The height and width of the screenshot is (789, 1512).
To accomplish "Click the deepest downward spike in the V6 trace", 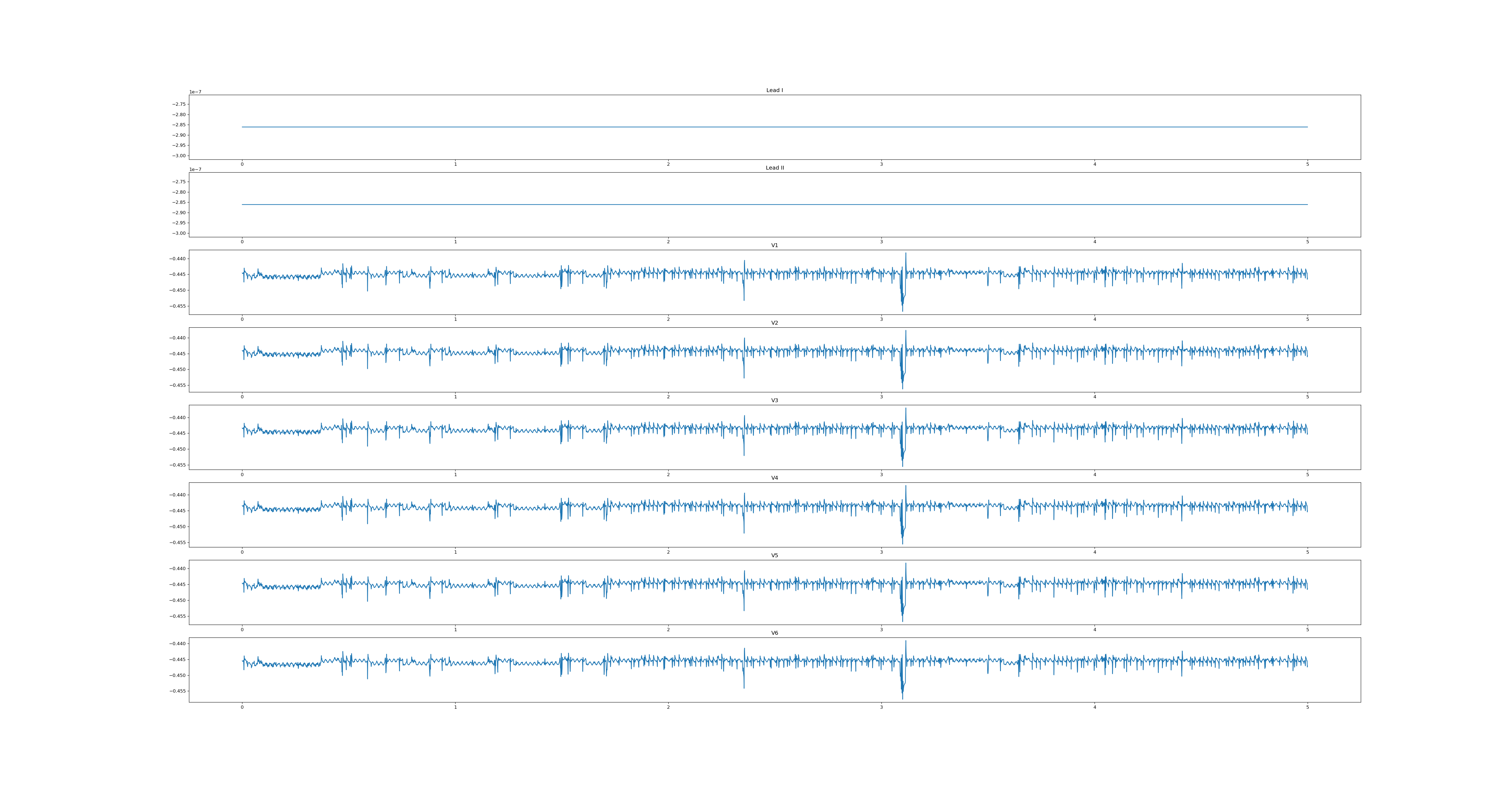I will pyautogui.click(x=903, y=698).
